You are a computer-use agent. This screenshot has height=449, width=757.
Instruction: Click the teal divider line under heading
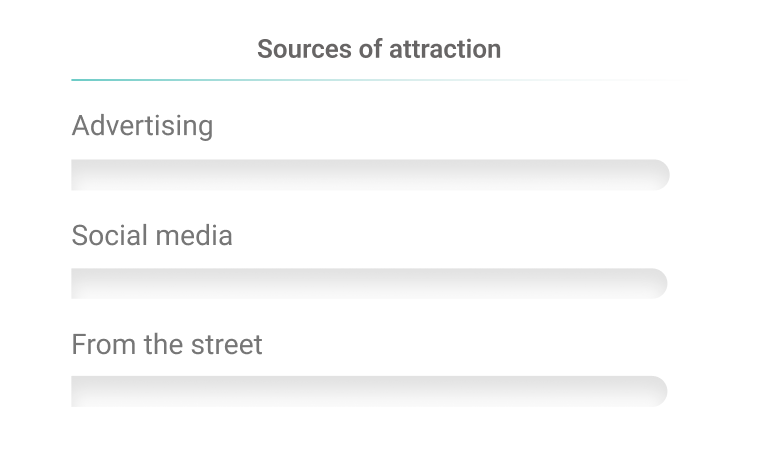pyautogui.click(x=250, y=79)
